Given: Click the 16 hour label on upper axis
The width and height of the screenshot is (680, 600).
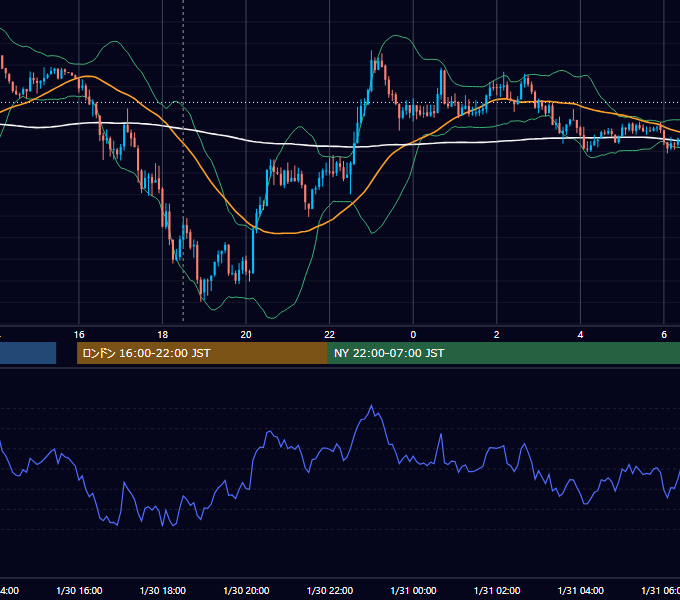Looking at the screenshot, I should click(x=79, y=335).
